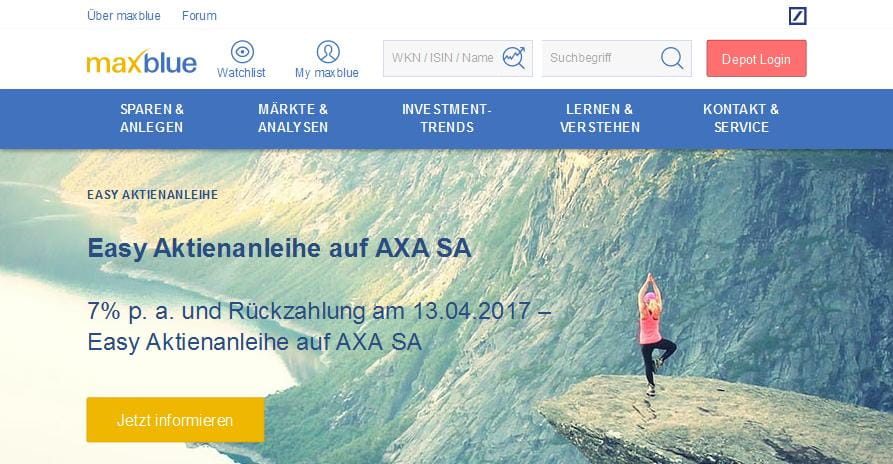Click the My maxblue user icon
893x464 pixels.
(328, 52)
